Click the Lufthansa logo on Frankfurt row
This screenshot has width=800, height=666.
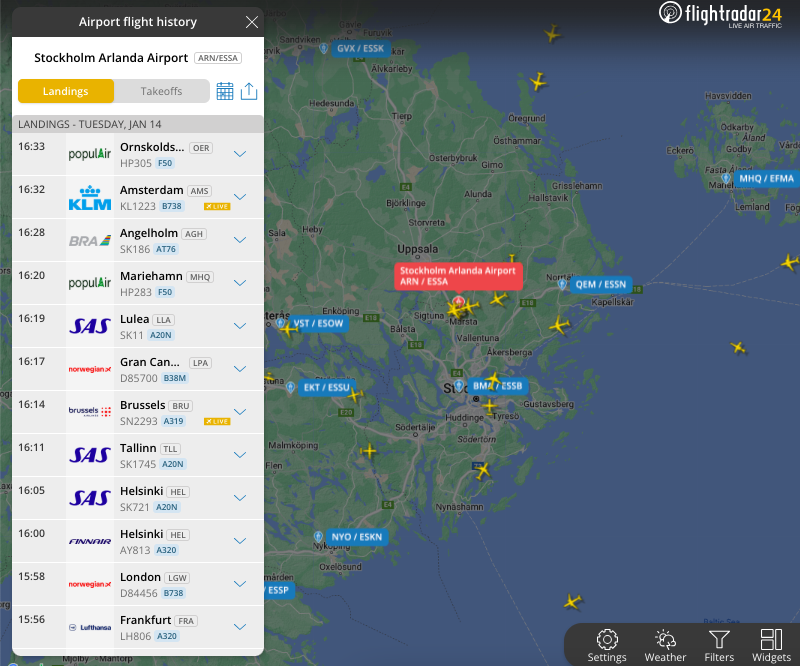point(90,627)
